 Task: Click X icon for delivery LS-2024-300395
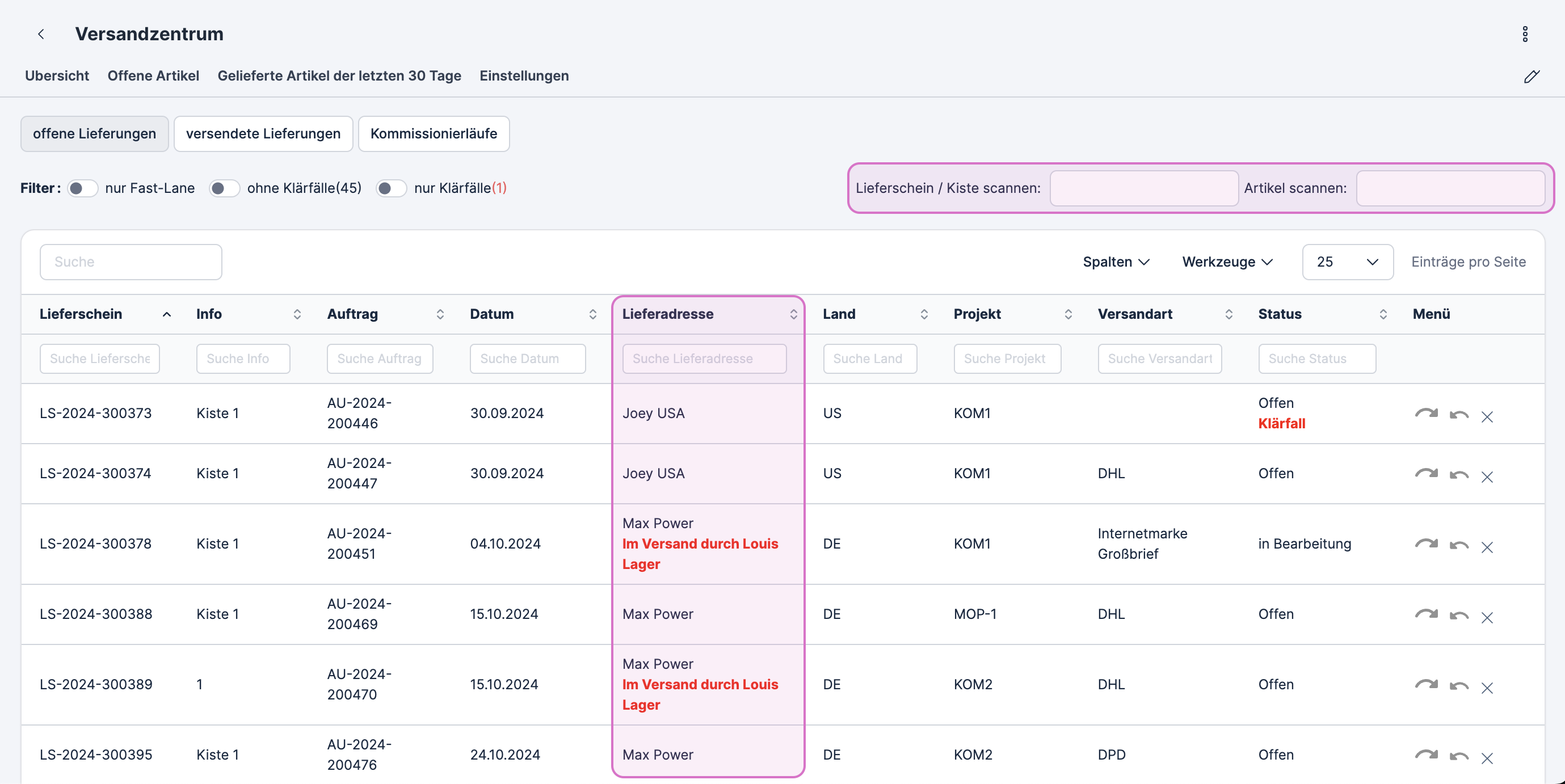click(1487, 758)
